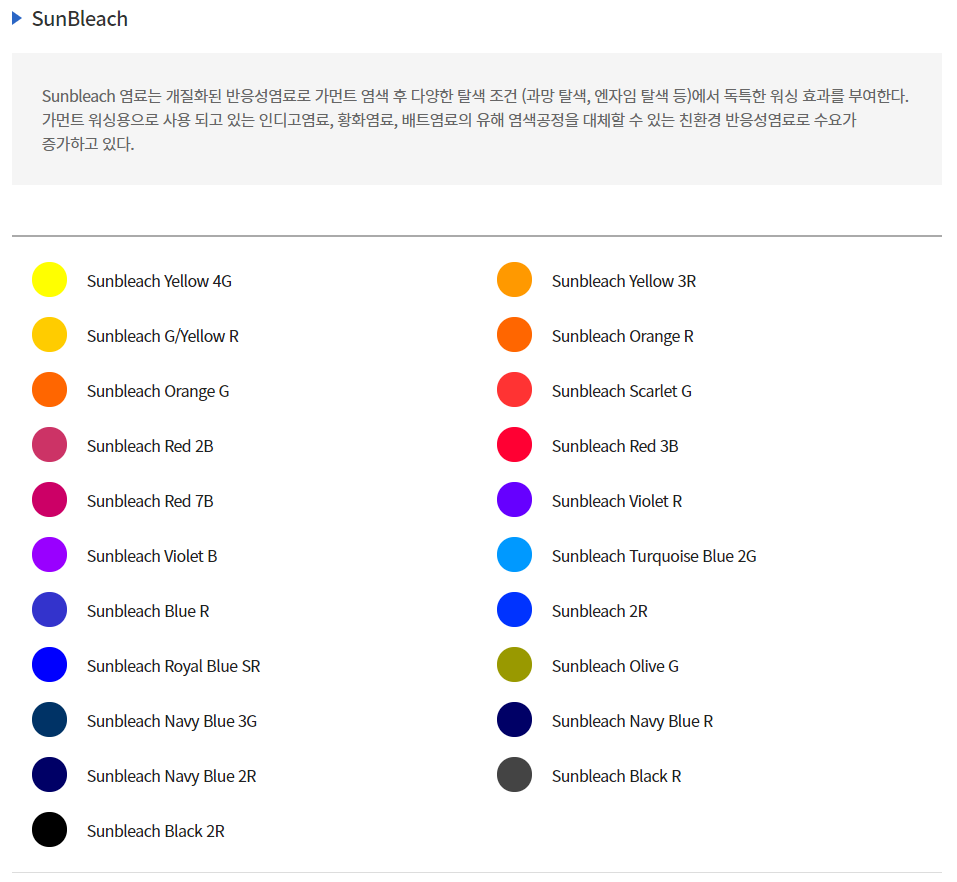The height and width of the screenshot is (882, 957).
Task: Select the 'Sunbleach Violet B' text
Action: (152, 556)
